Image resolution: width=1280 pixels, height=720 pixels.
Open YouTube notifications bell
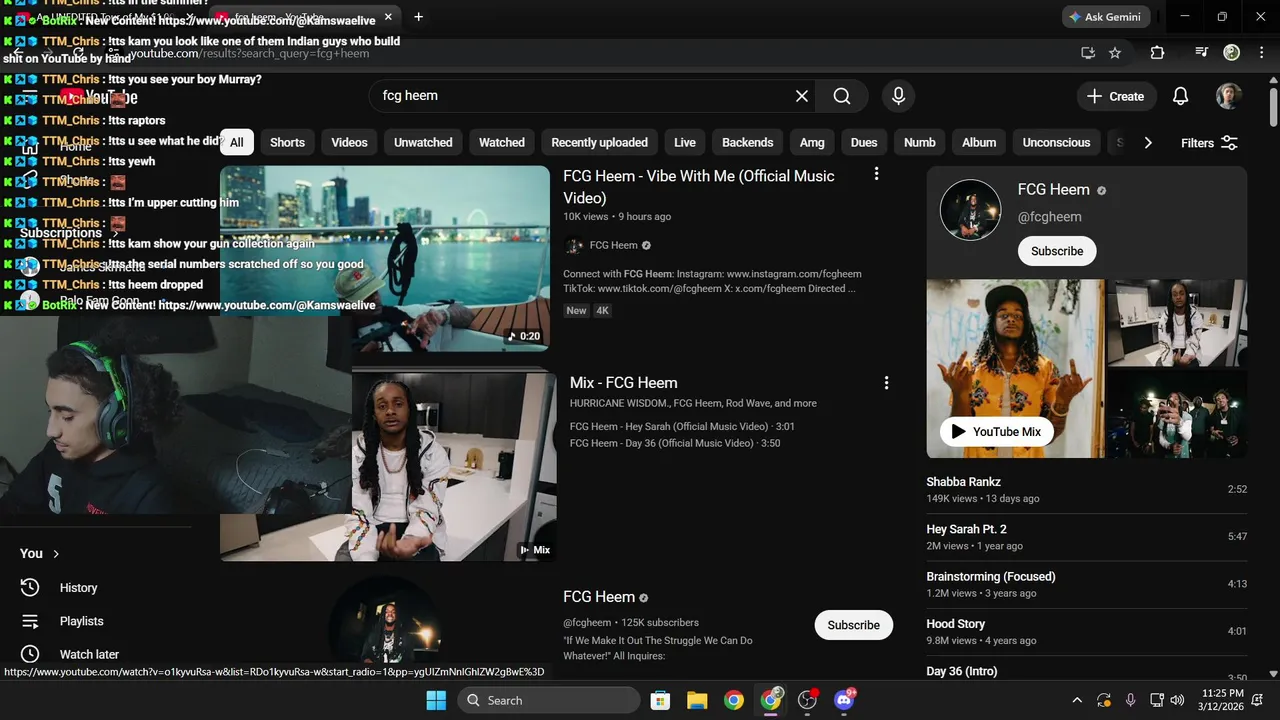coord(1180,96)
